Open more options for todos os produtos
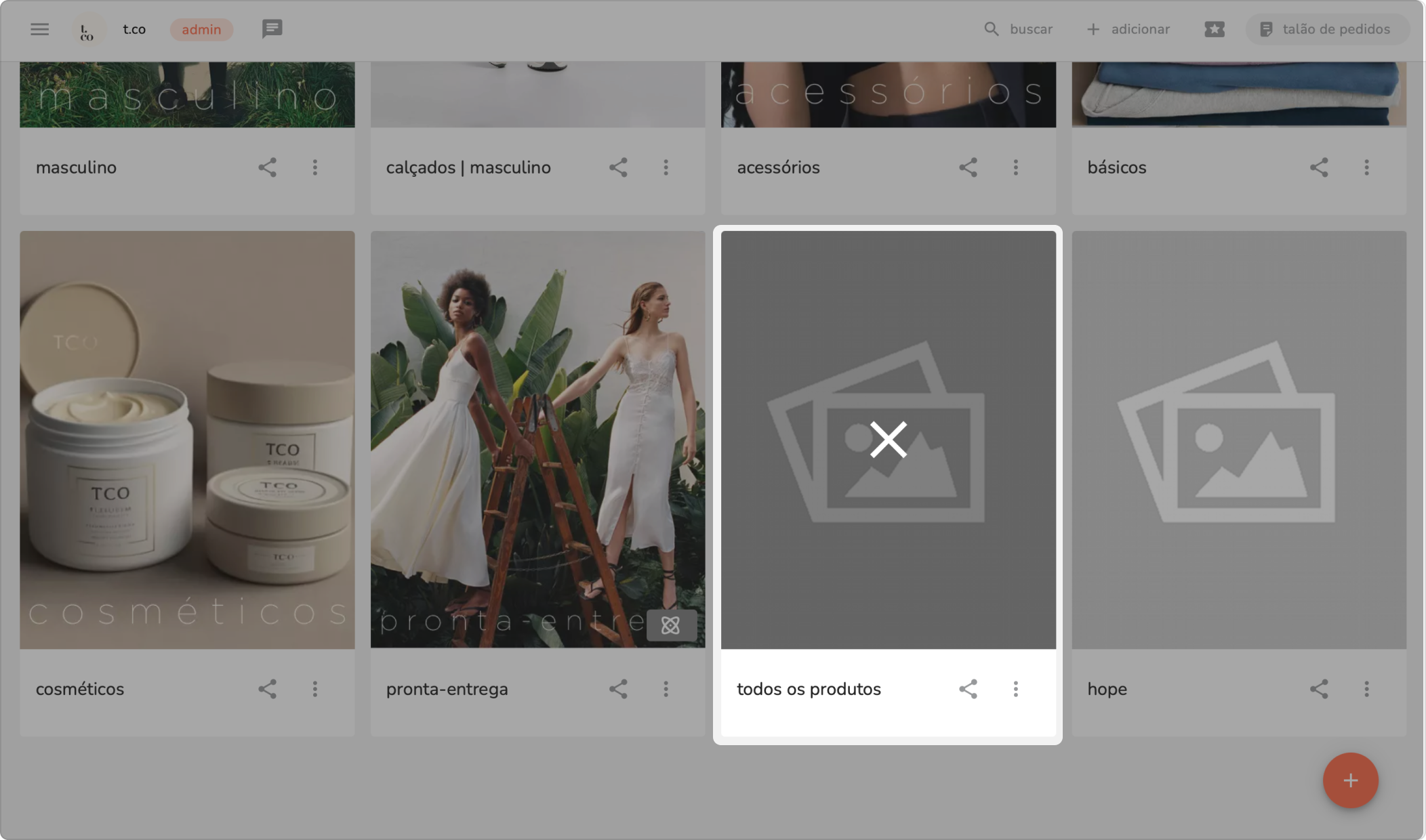Screen dimensions: 1426x840 click(x=1015, y=689)
